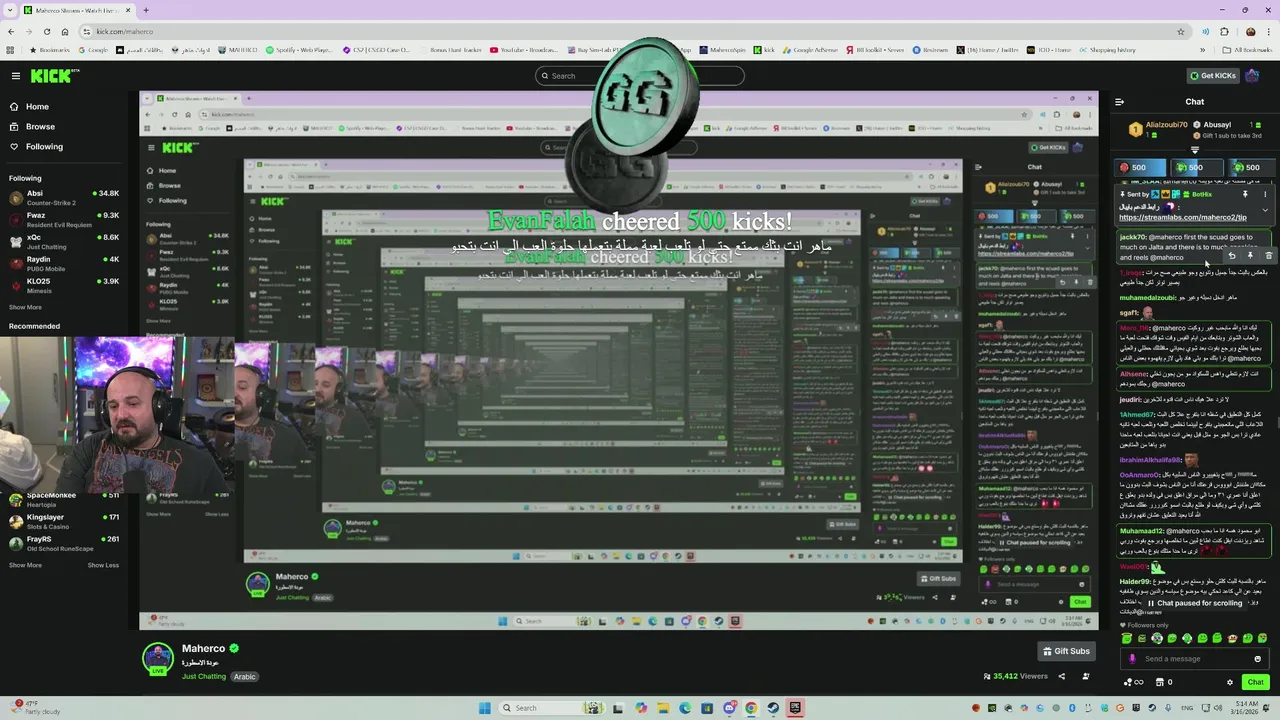Expand Following list with Show More
This screenshot has height=720, width=1280.
pyautogui.click(x=26, y=307)
